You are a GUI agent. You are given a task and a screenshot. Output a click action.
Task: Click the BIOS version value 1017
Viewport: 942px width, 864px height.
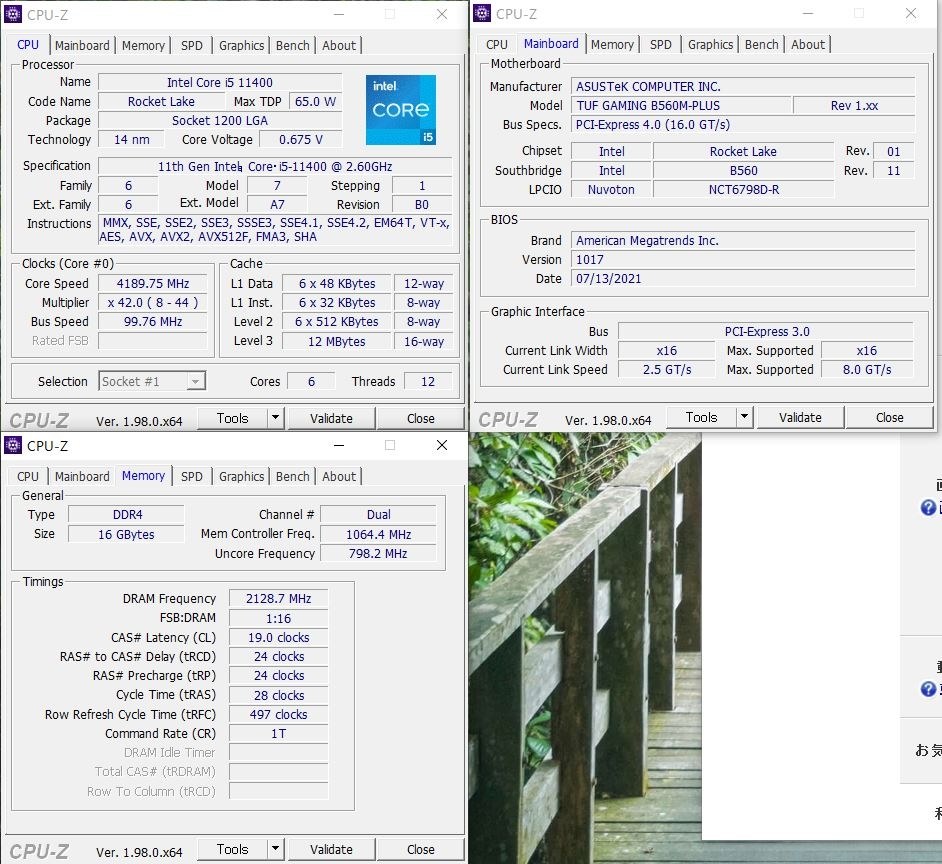(x=743, y=260)
